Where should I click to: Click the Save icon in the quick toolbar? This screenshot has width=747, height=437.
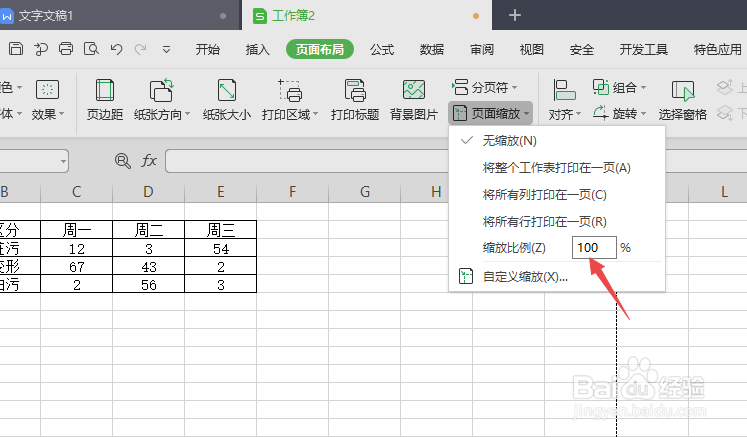coord(16,49)
